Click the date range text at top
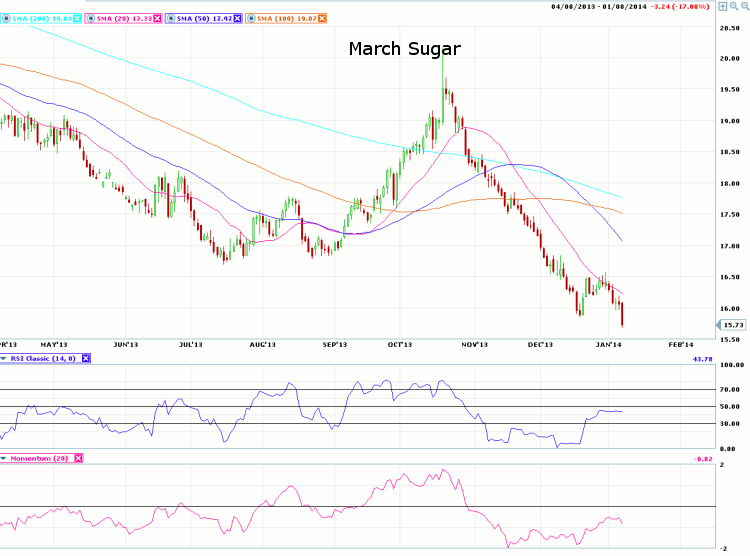 pos(597,8)
